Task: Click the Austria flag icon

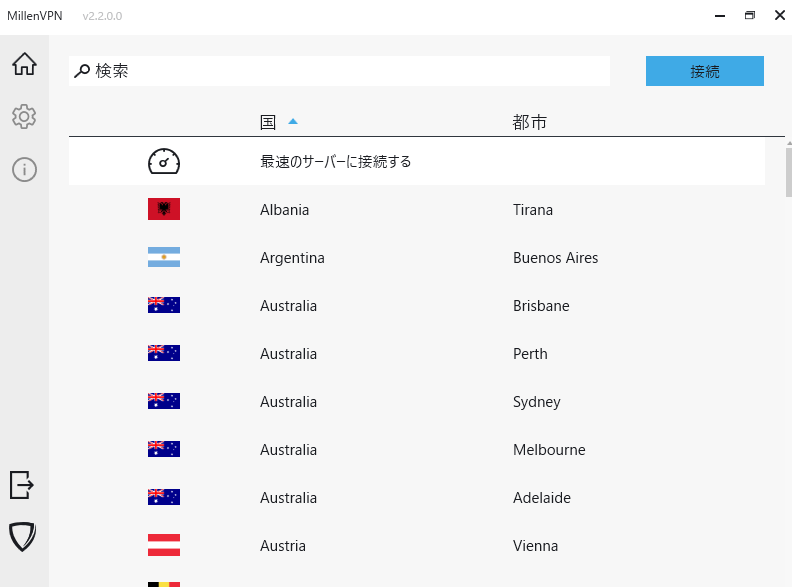Action: [163, 545]
